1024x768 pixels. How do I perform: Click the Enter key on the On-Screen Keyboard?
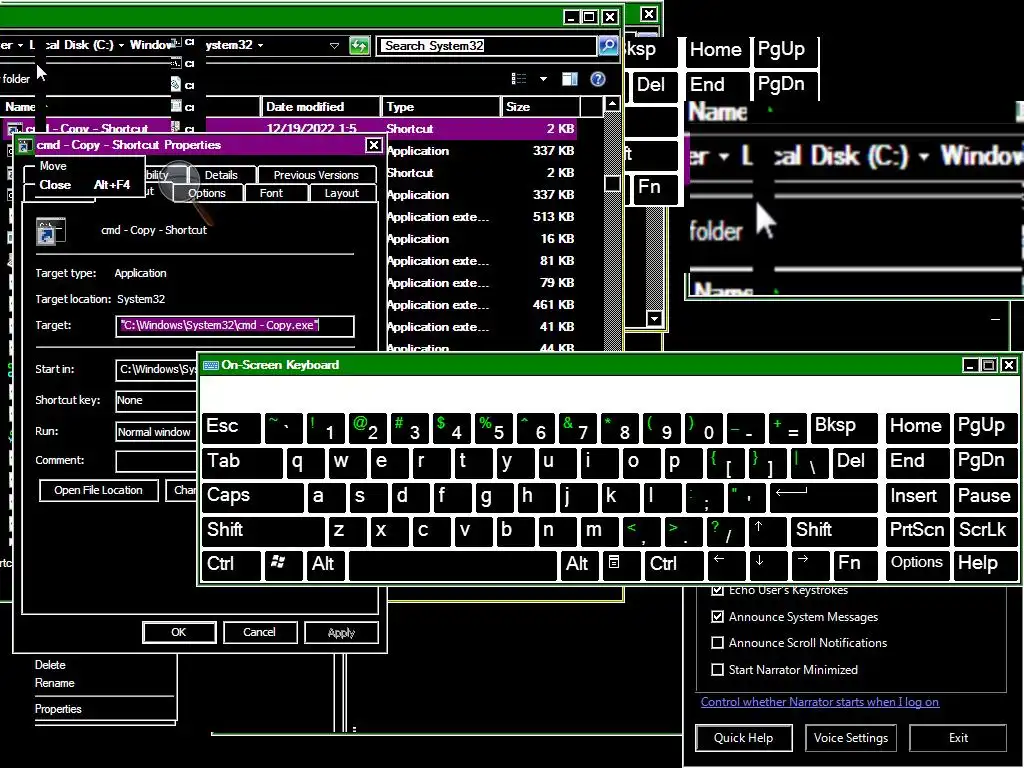tap(823, 496)
